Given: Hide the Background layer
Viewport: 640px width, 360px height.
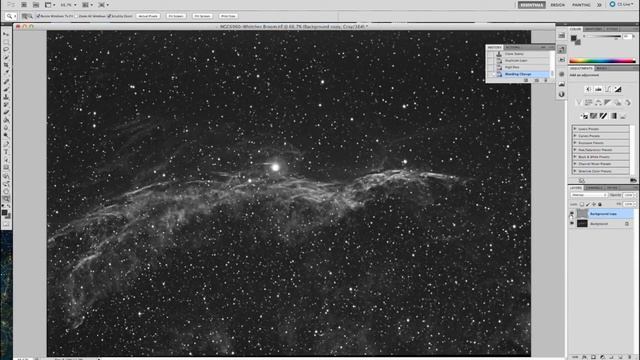Looking at the screenshot, I should 572,223.
